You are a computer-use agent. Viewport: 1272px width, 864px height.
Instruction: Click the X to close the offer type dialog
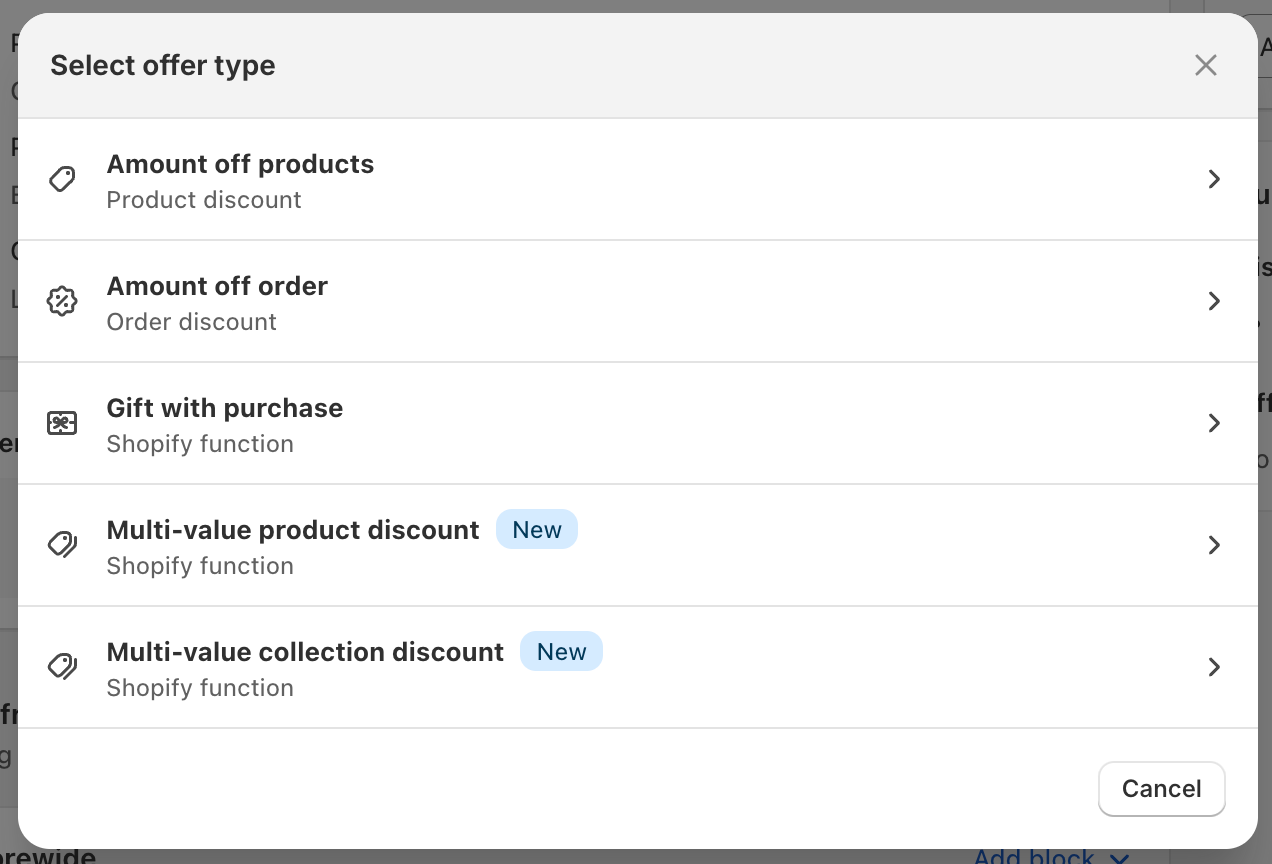1206,65
